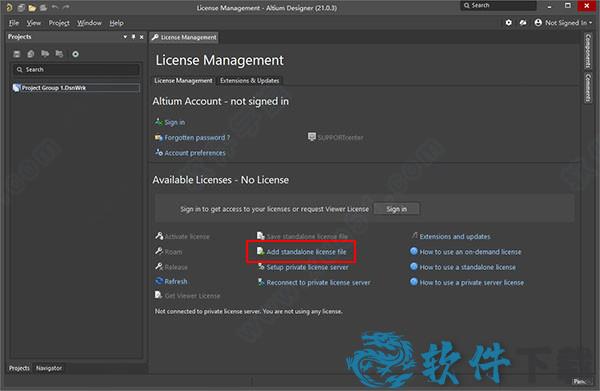Select Project Group 1.DsnWrk in the tree

click(x=76, y=88)
